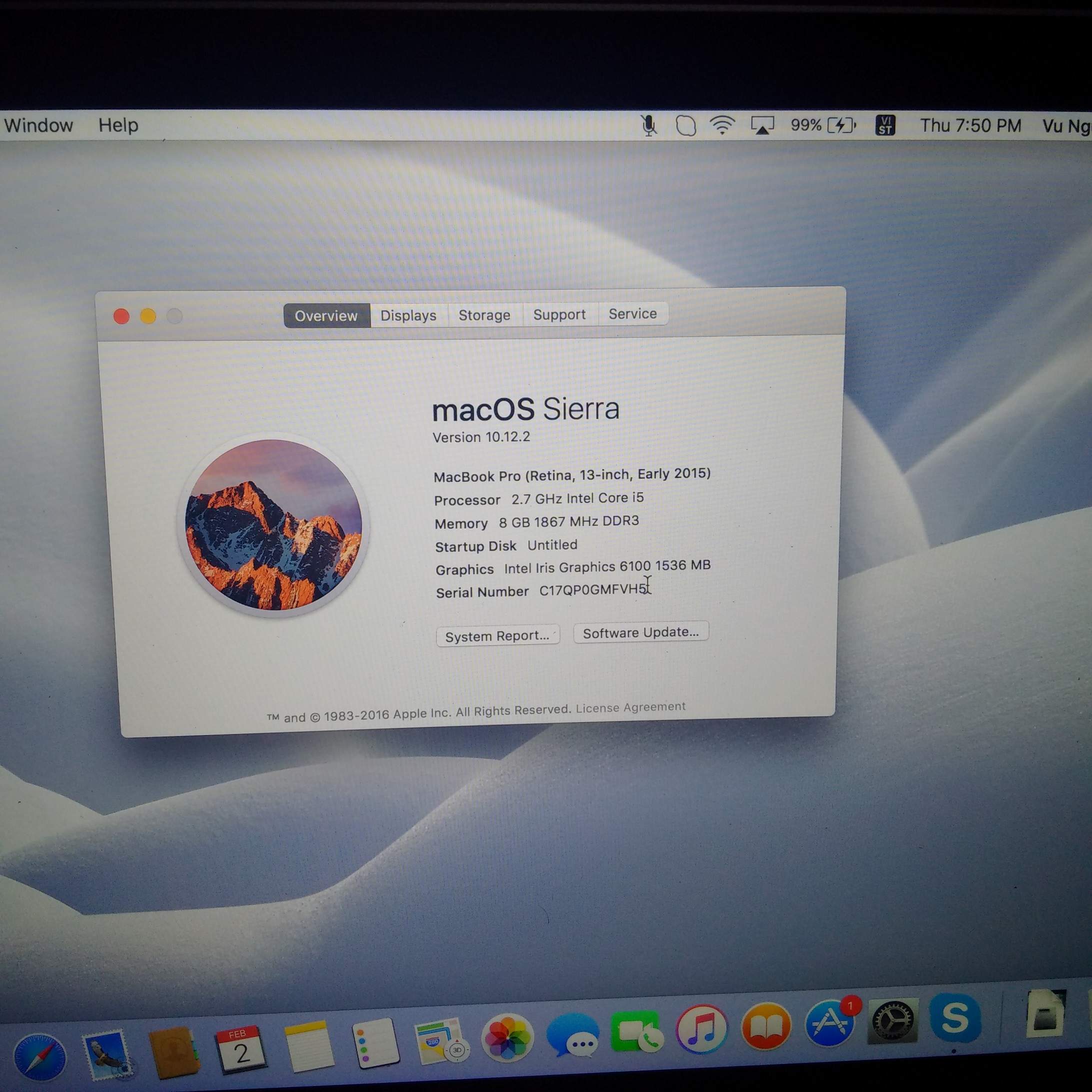Open the VI input source menu
The image size is (1092, 1092).
click(x=885, y=125)
